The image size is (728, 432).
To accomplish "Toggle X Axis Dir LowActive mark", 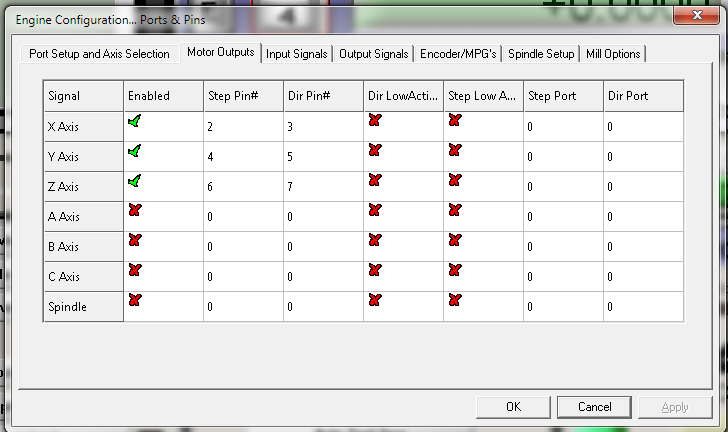I will pyautogui.click(x=375, y=121).
